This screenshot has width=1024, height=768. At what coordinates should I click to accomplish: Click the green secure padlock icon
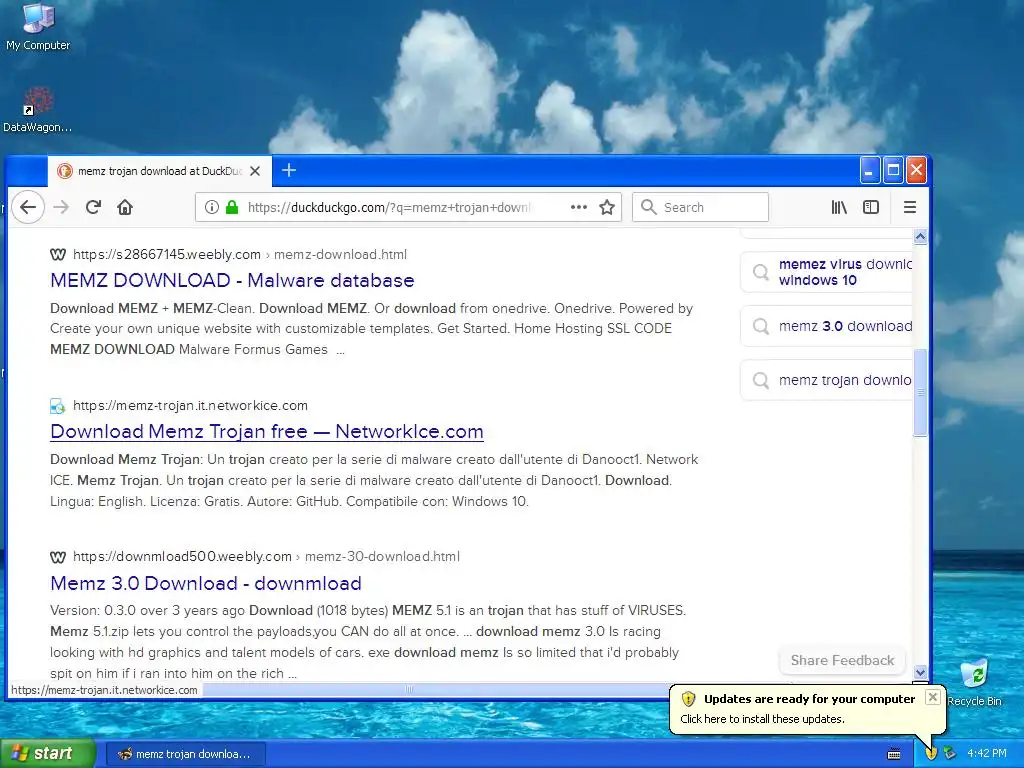(231, 208)
